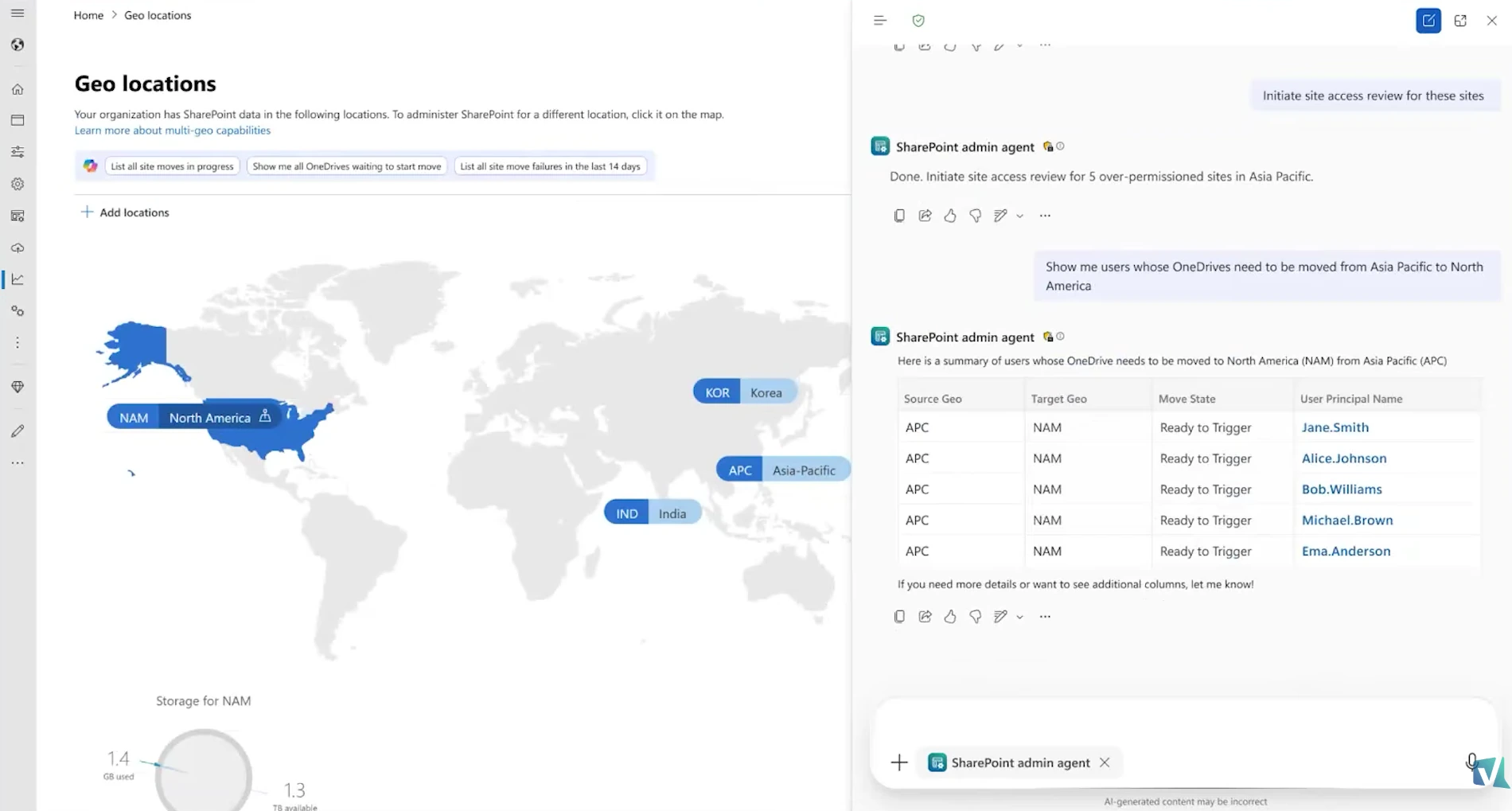Select the KOR Korea map label
This screenshot has height=811, width=1512.
pos(744,392)
